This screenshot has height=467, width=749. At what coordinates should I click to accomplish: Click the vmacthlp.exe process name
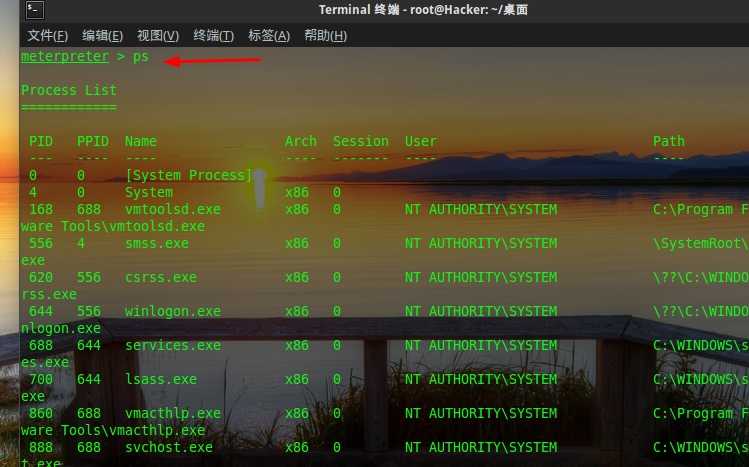(173, 413)
